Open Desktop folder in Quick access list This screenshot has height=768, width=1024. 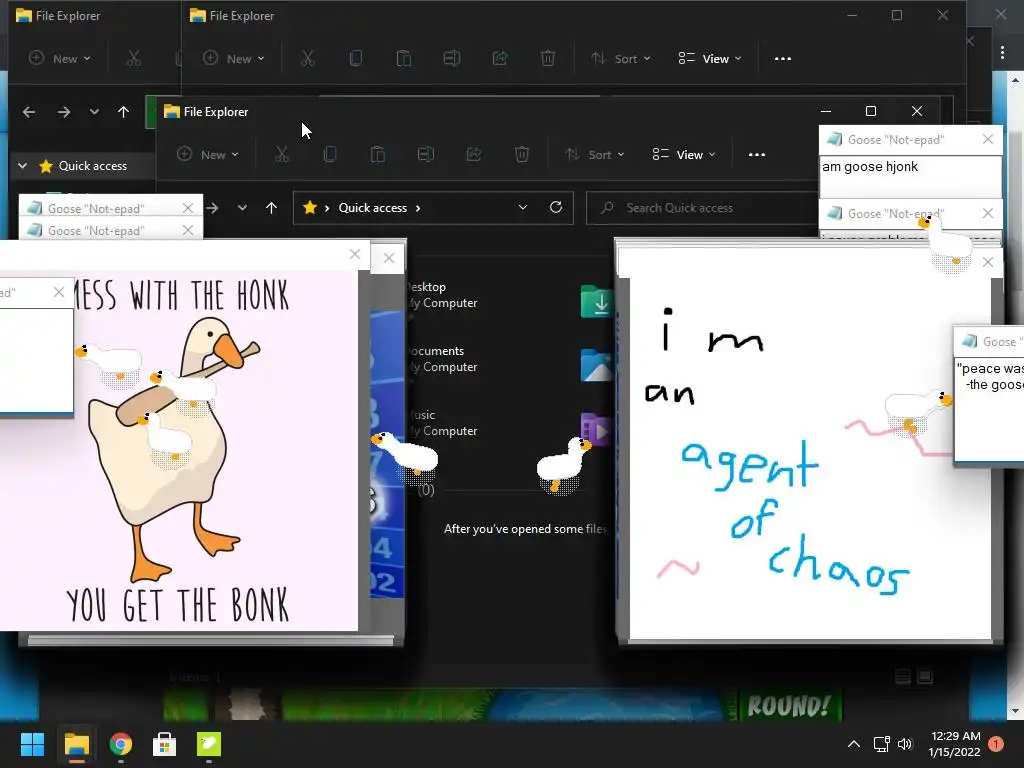click(441, 295)
